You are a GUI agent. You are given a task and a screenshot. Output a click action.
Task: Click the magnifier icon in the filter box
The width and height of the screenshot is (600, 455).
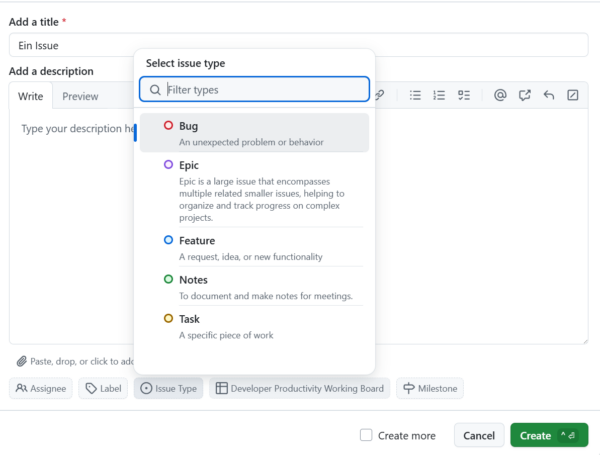(155, 90)
